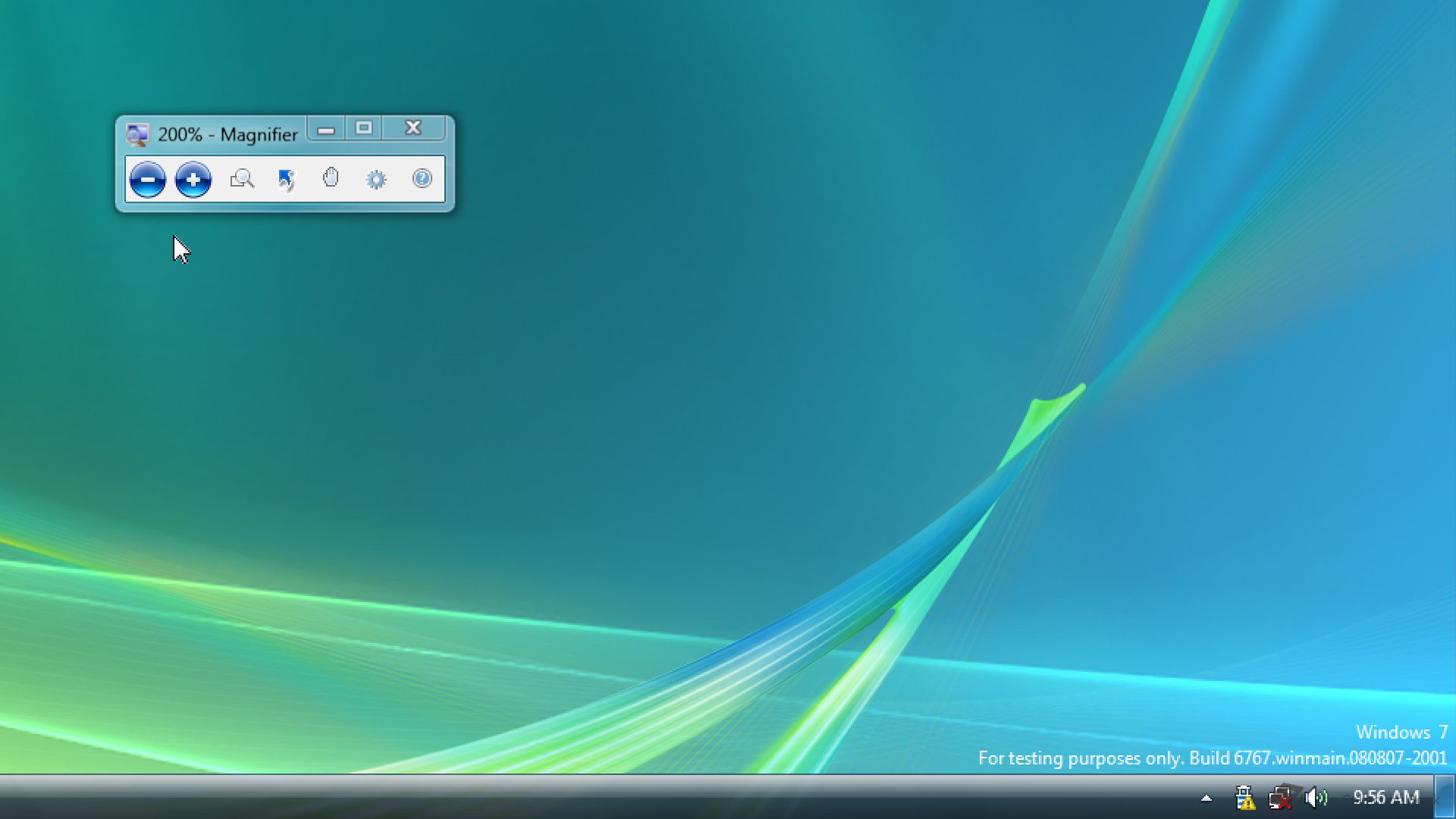Open the speaker volume tray icon
This screenshot has height=819, width=1456.
click(1316, 798)
